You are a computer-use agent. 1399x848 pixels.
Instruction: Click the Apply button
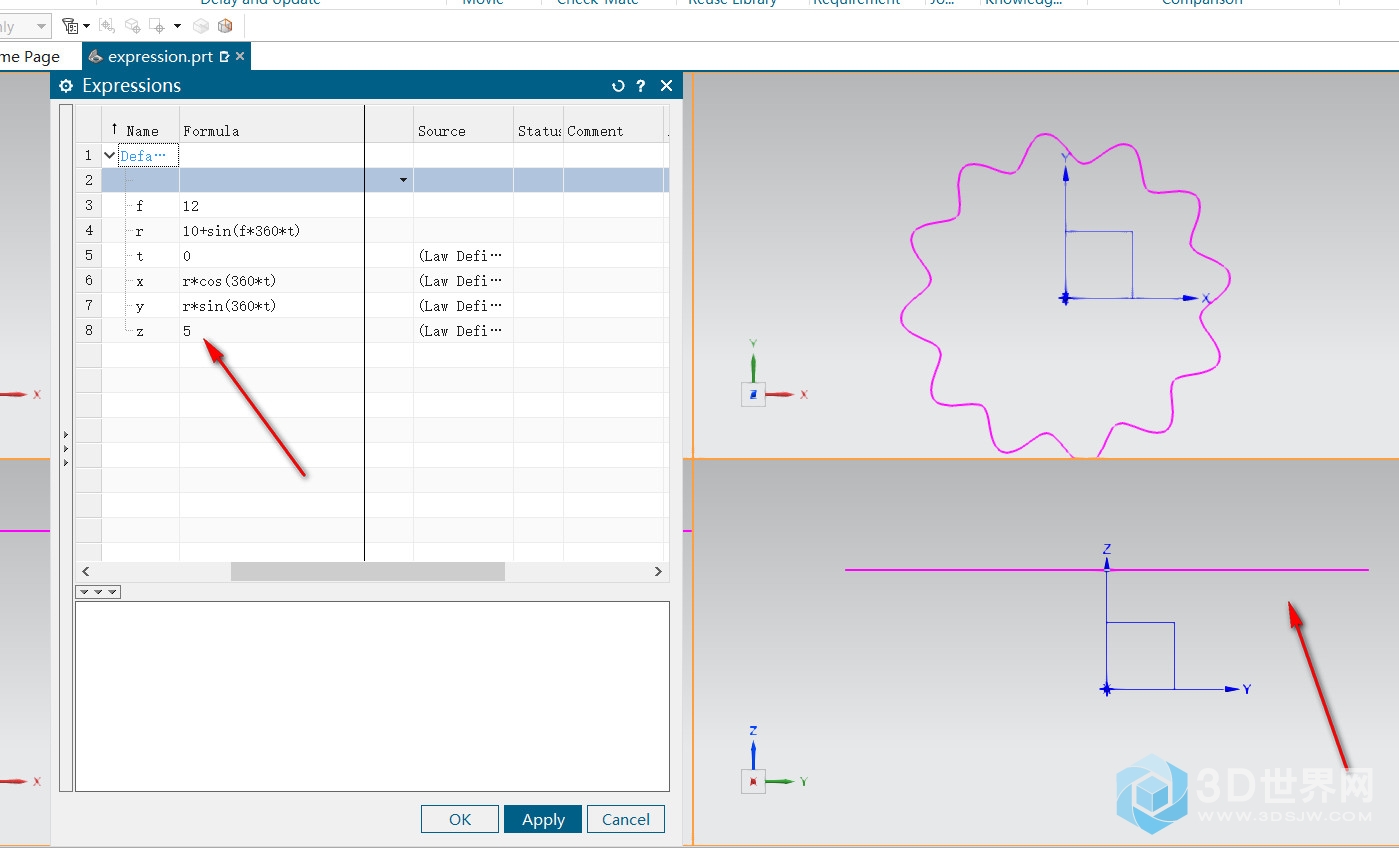pos(543,819)
